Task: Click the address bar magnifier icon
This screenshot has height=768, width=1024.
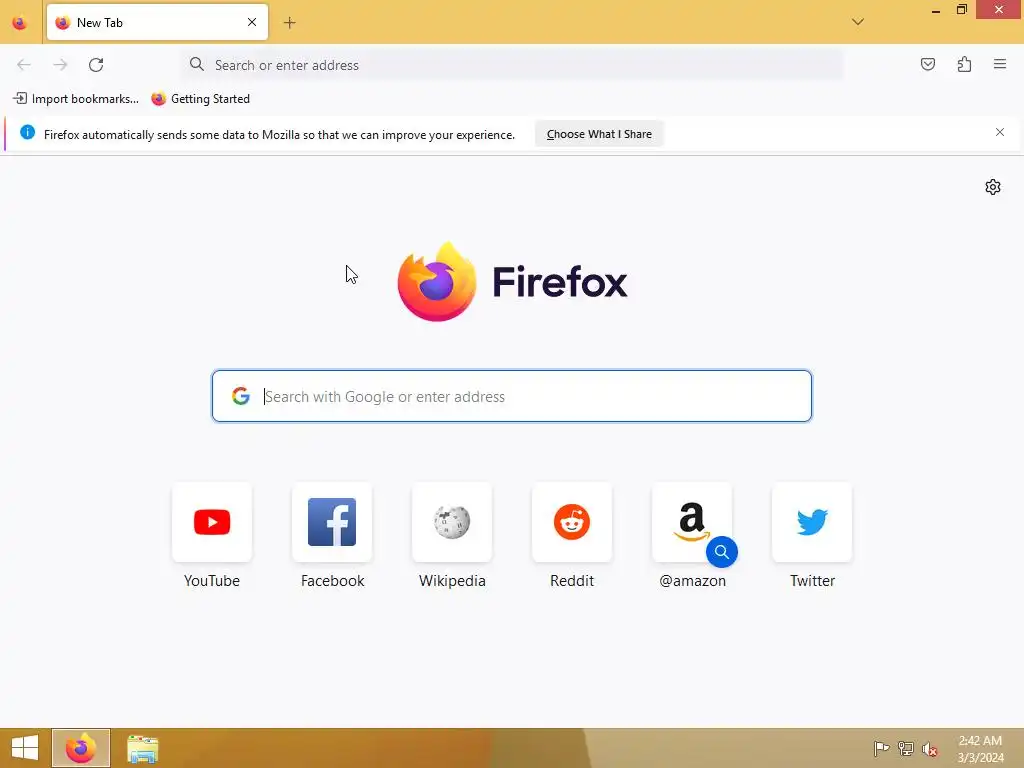Action: tap(197, 64)
